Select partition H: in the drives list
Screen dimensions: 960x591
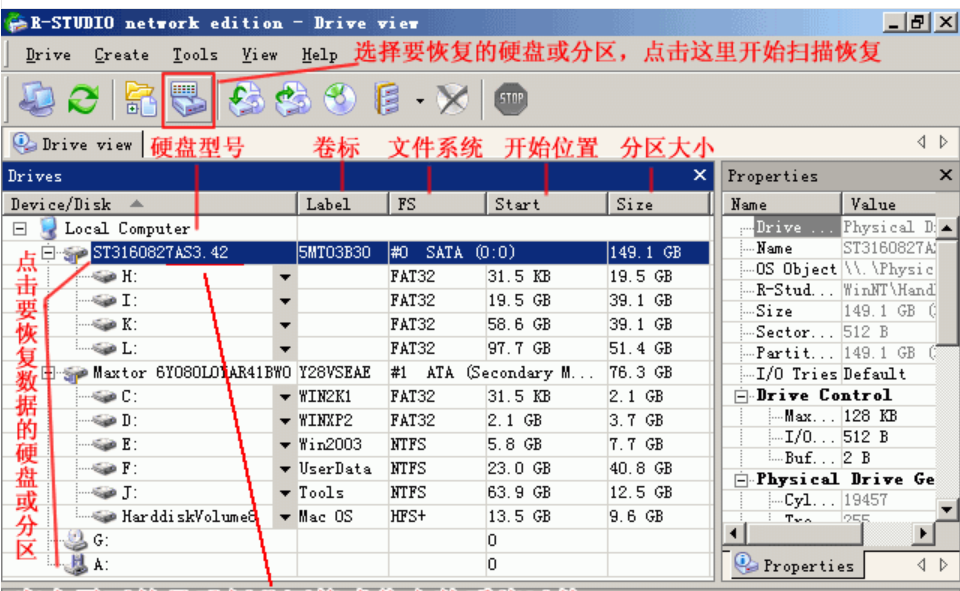tap(356, 277)
